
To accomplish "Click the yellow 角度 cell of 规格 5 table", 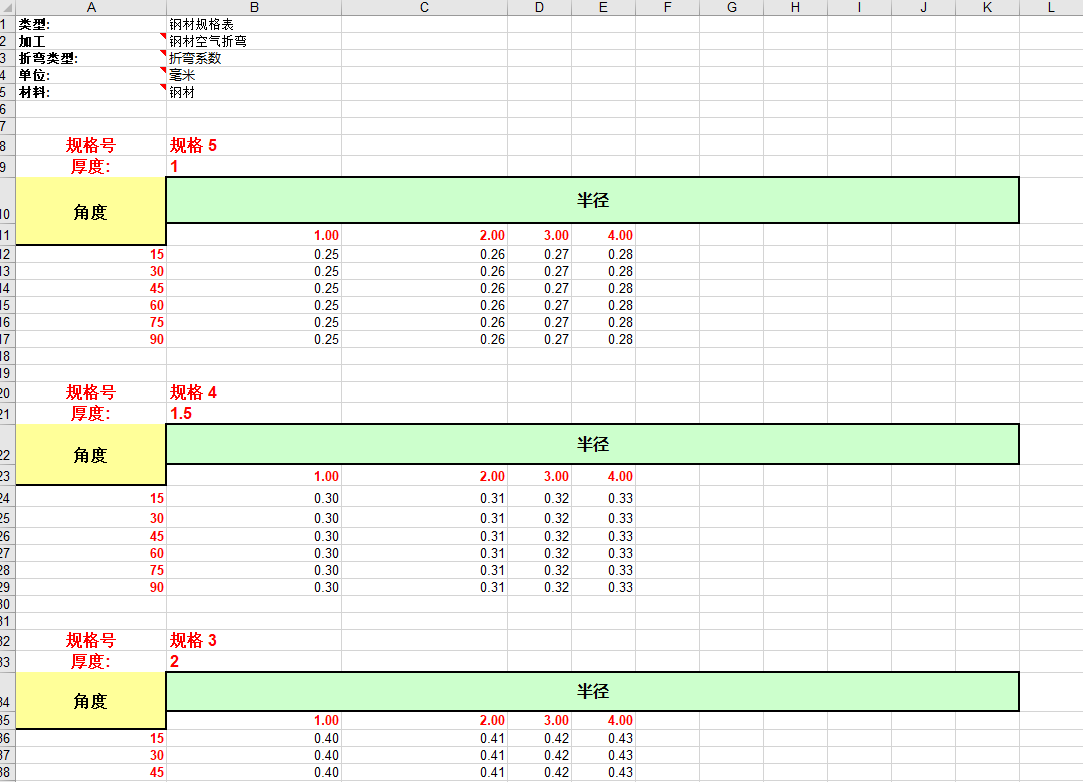I will pos(90,211).
